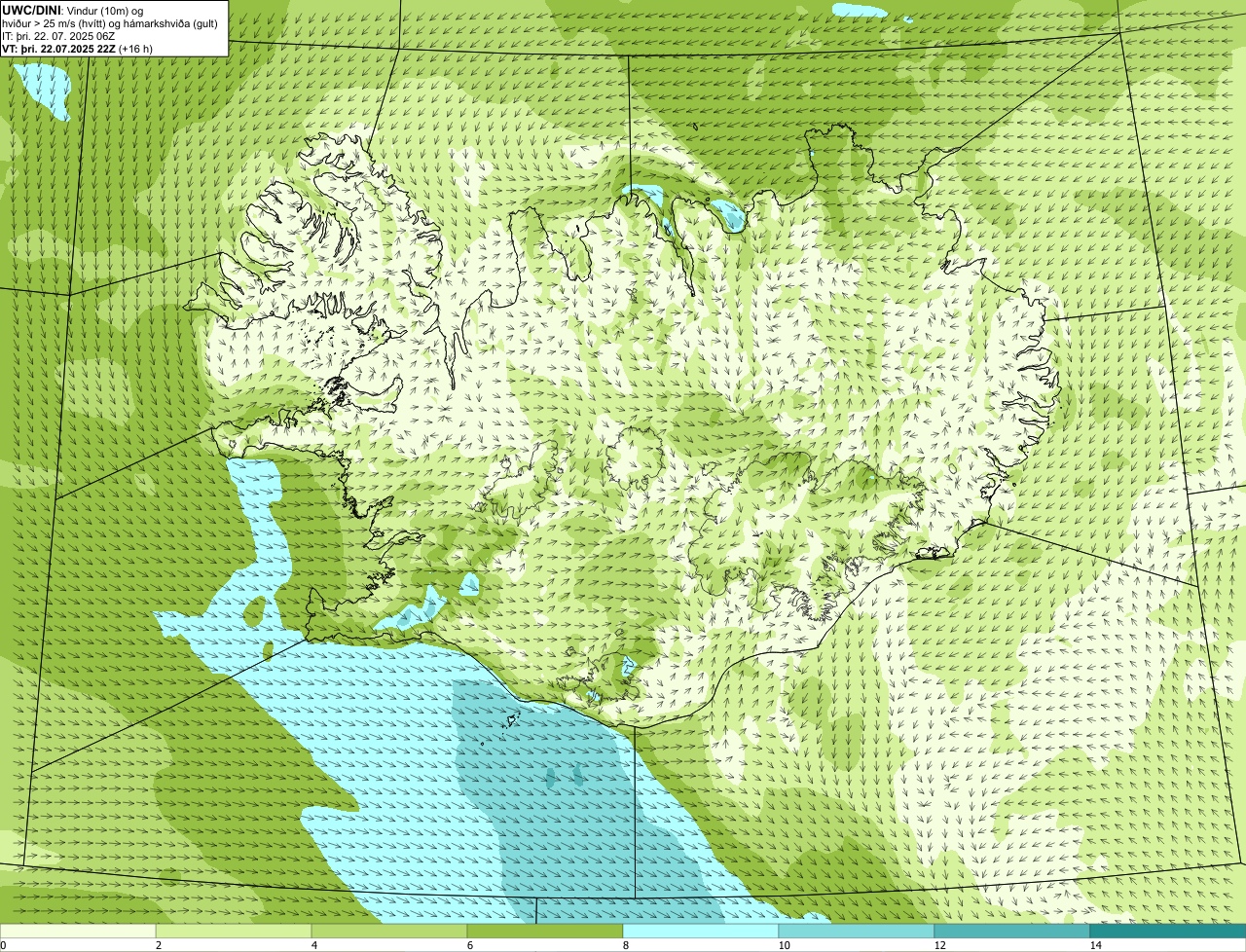
Task: Click the 12–14 teal legend swatch
Action: [x=1012, y=931]
